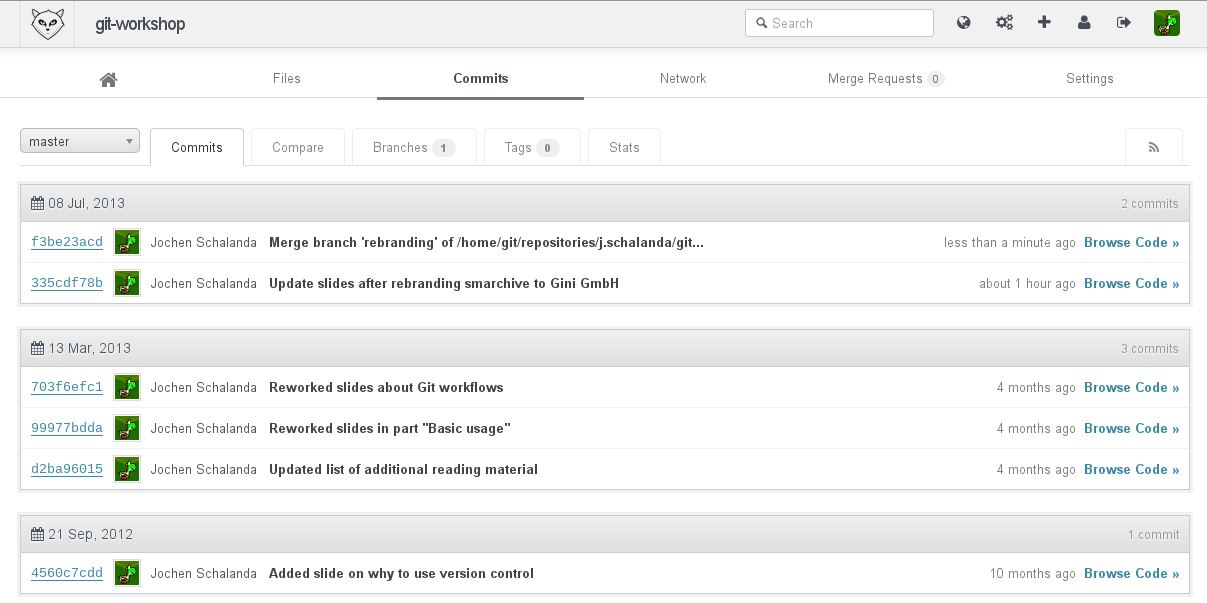Open the Branches tab
This screenshot has width=1207, height=603.
pos(414,147)
